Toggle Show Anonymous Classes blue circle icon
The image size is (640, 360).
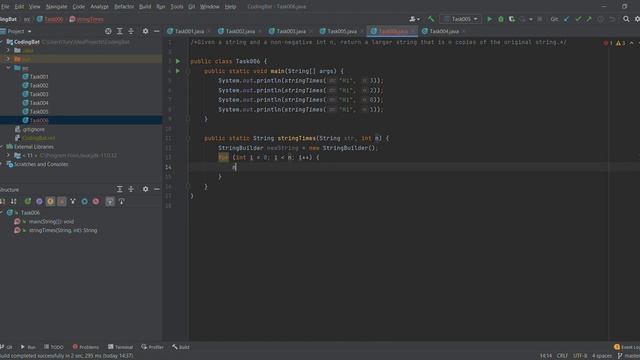click(x=84, y=201)
